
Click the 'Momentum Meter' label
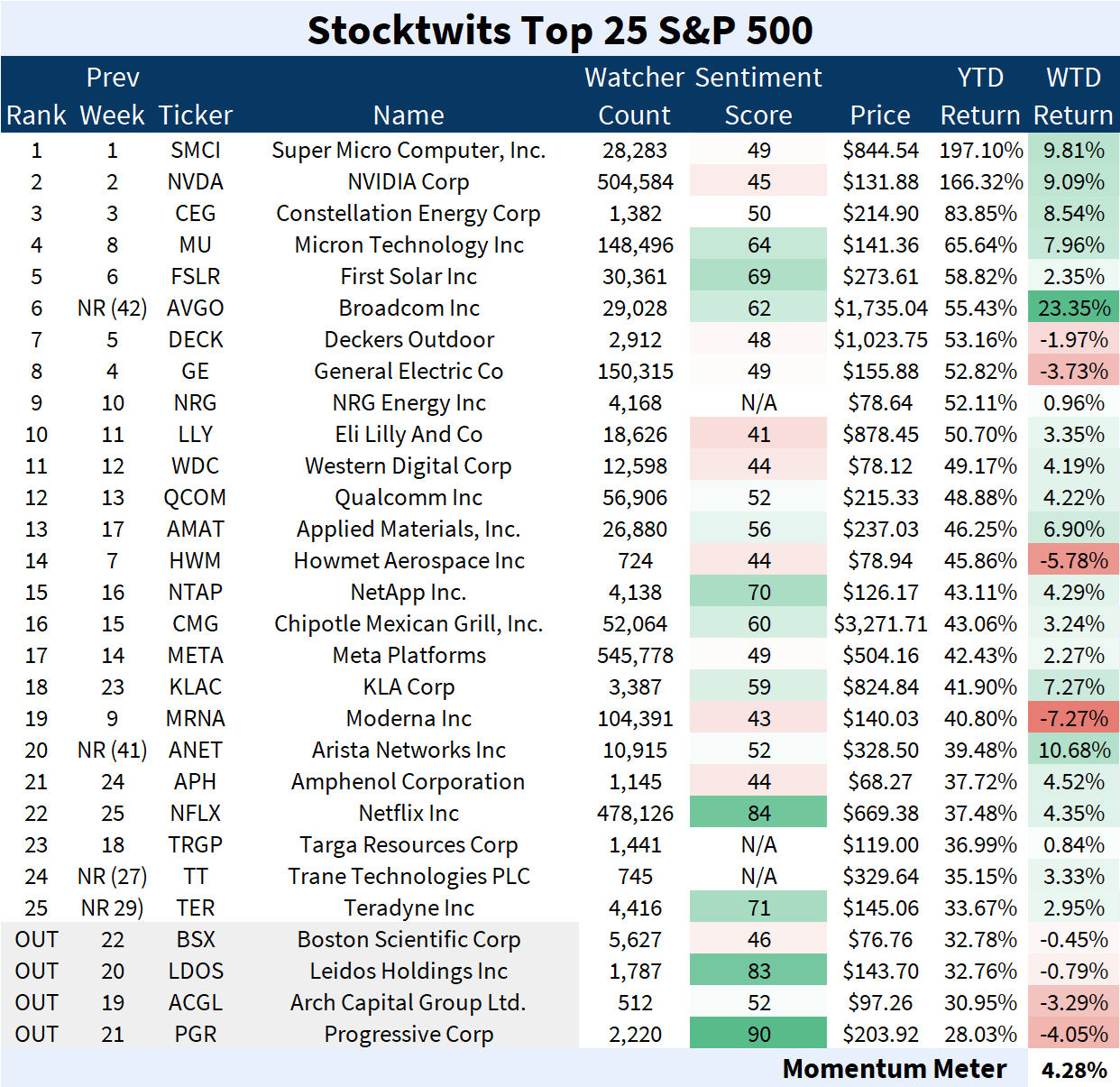pyautogui.click(x=895, y=1069)
